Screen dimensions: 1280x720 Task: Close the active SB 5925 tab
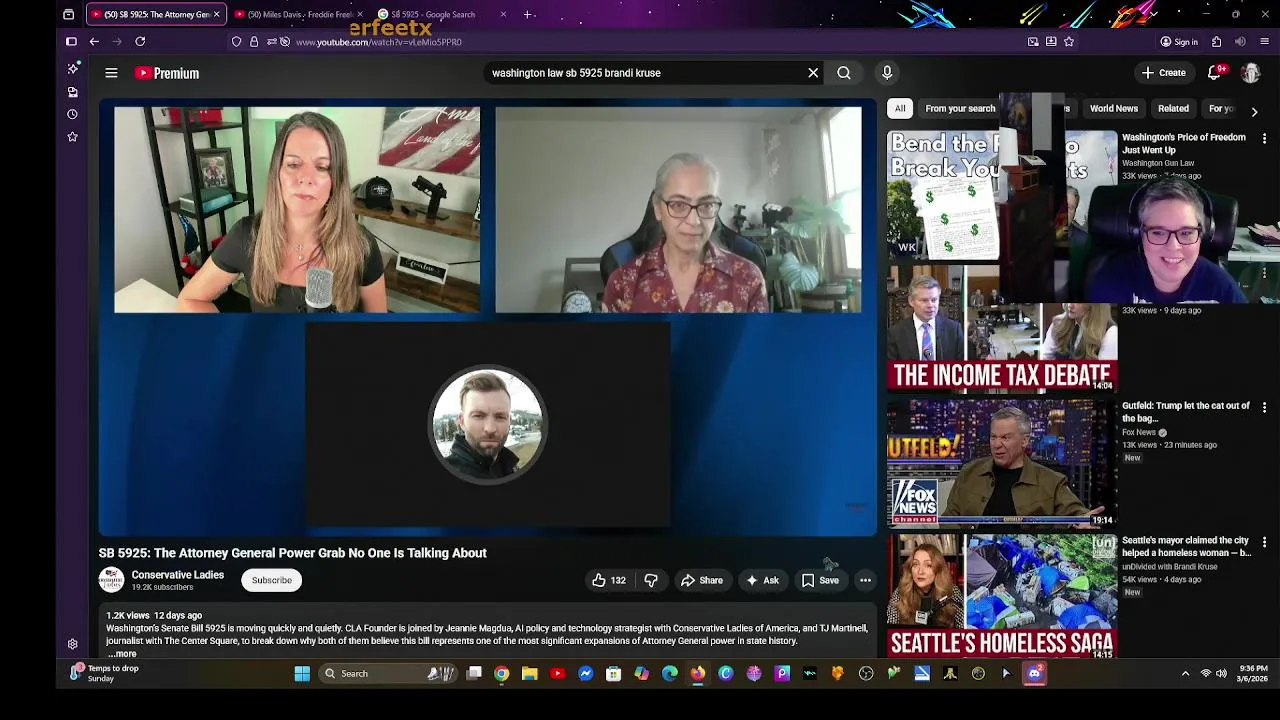[216, 14]
